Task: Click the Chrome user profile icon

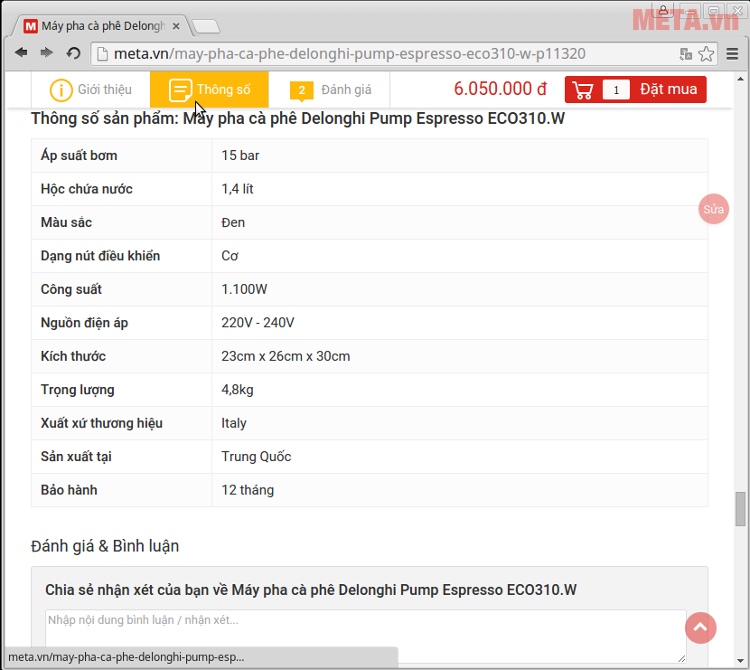Action: coord(663,10)
